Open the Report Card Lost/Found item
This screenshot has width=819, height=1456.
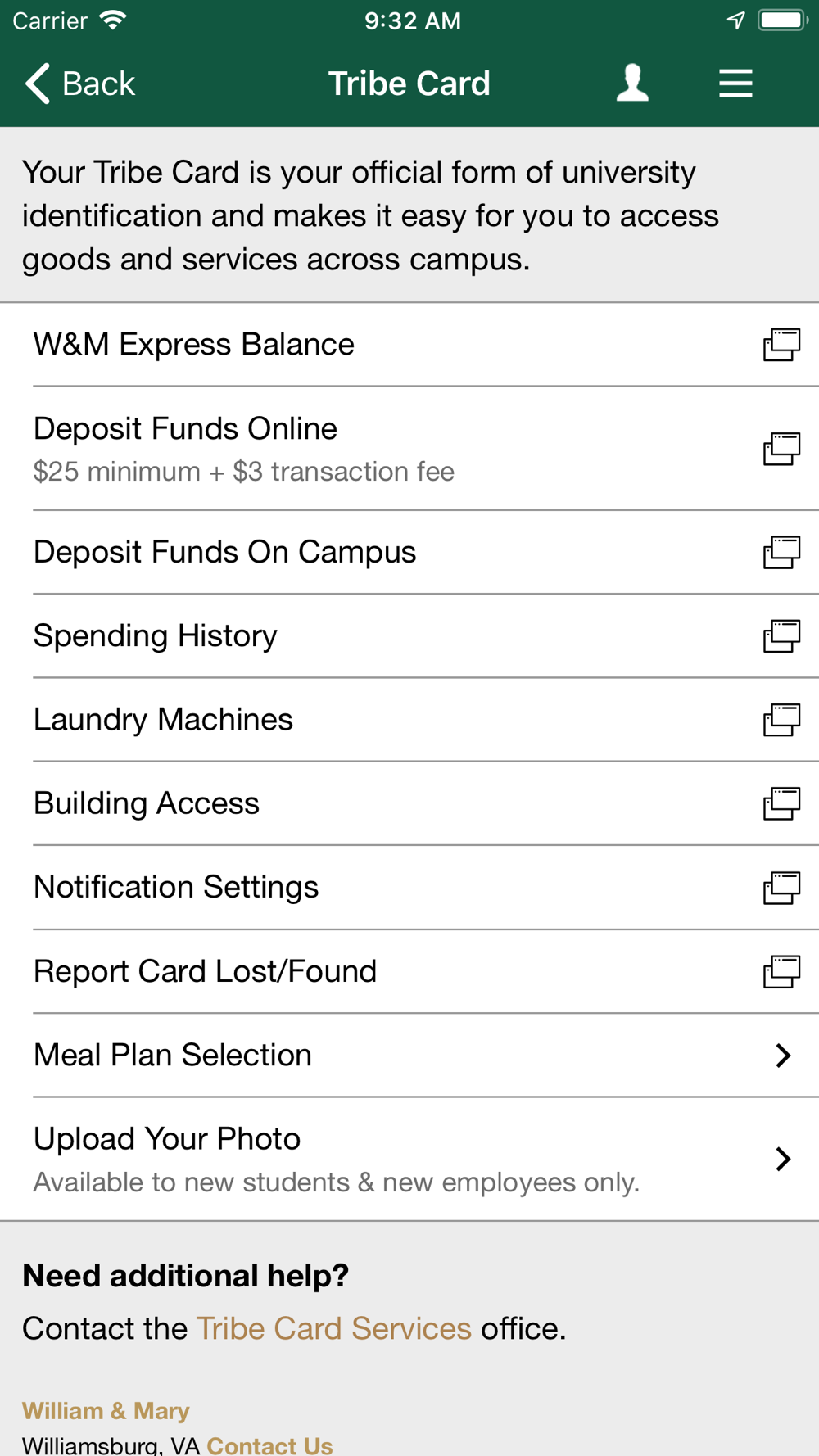click(409, 972)
